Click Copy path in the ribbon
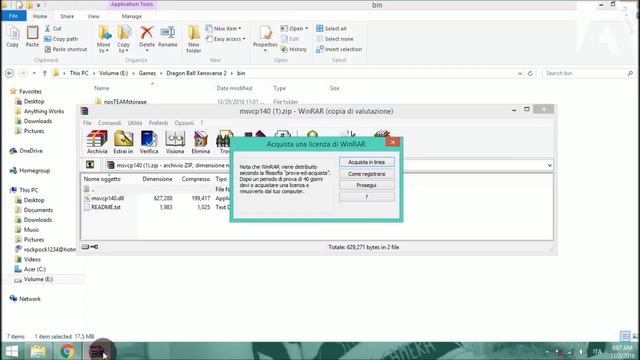The width and height of the screenshot is (640, 360). point(61,39)
